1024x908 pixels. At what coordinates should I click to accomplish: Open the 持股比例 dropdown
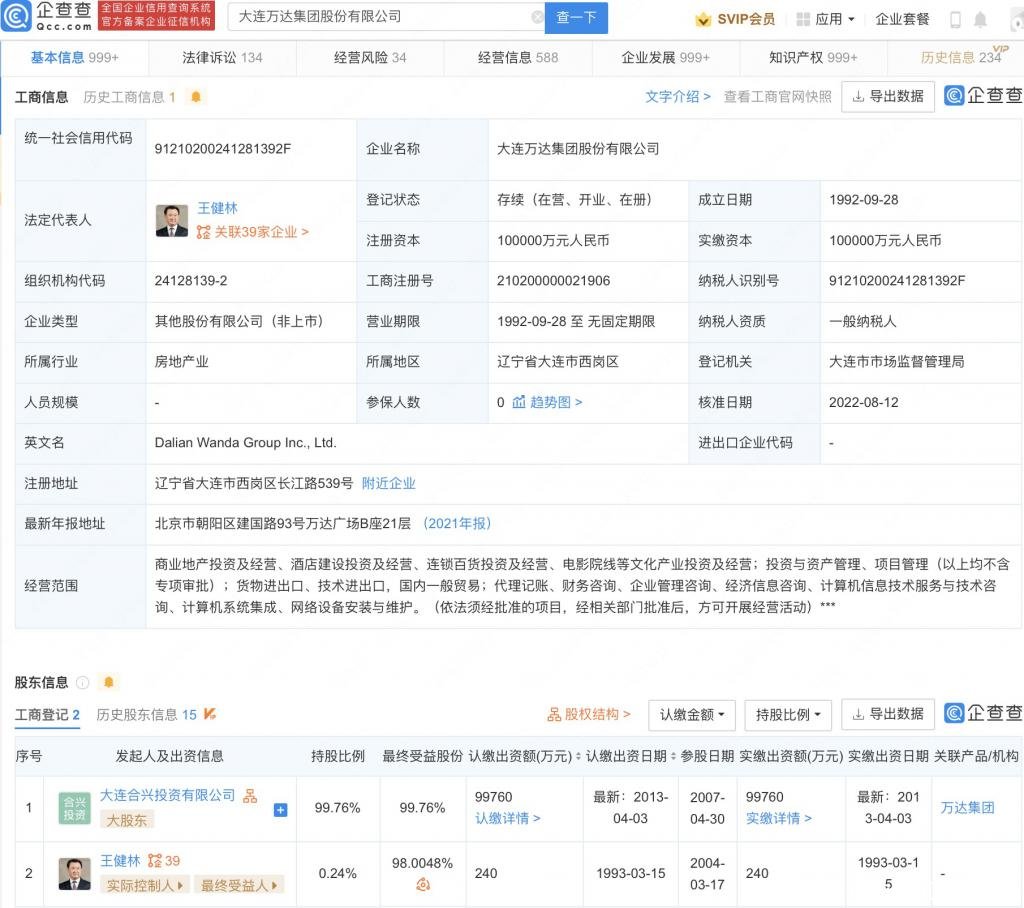click(788, 715)
